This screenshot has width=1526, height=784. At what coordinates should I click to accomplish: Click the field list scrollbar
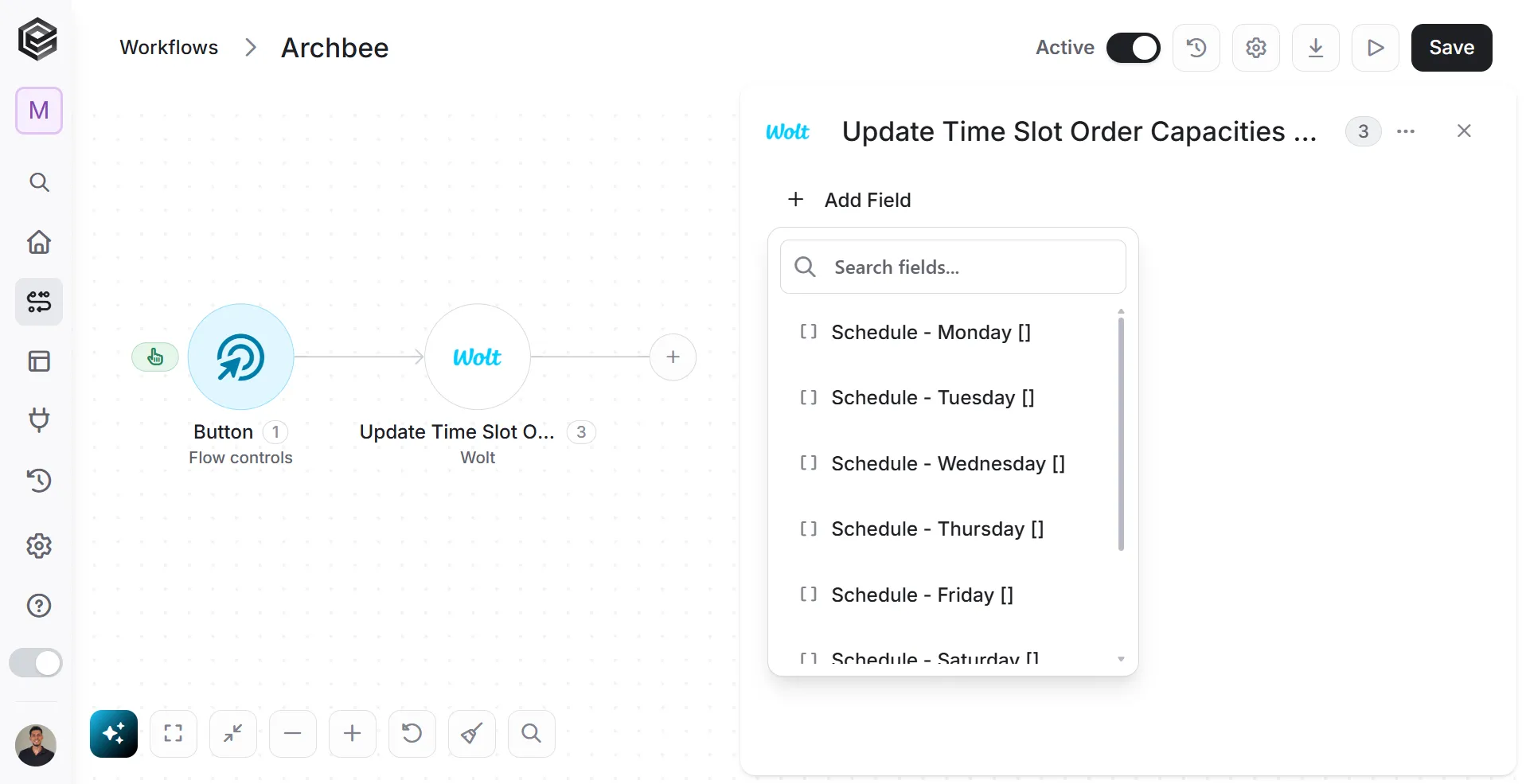pos(1121,434)
